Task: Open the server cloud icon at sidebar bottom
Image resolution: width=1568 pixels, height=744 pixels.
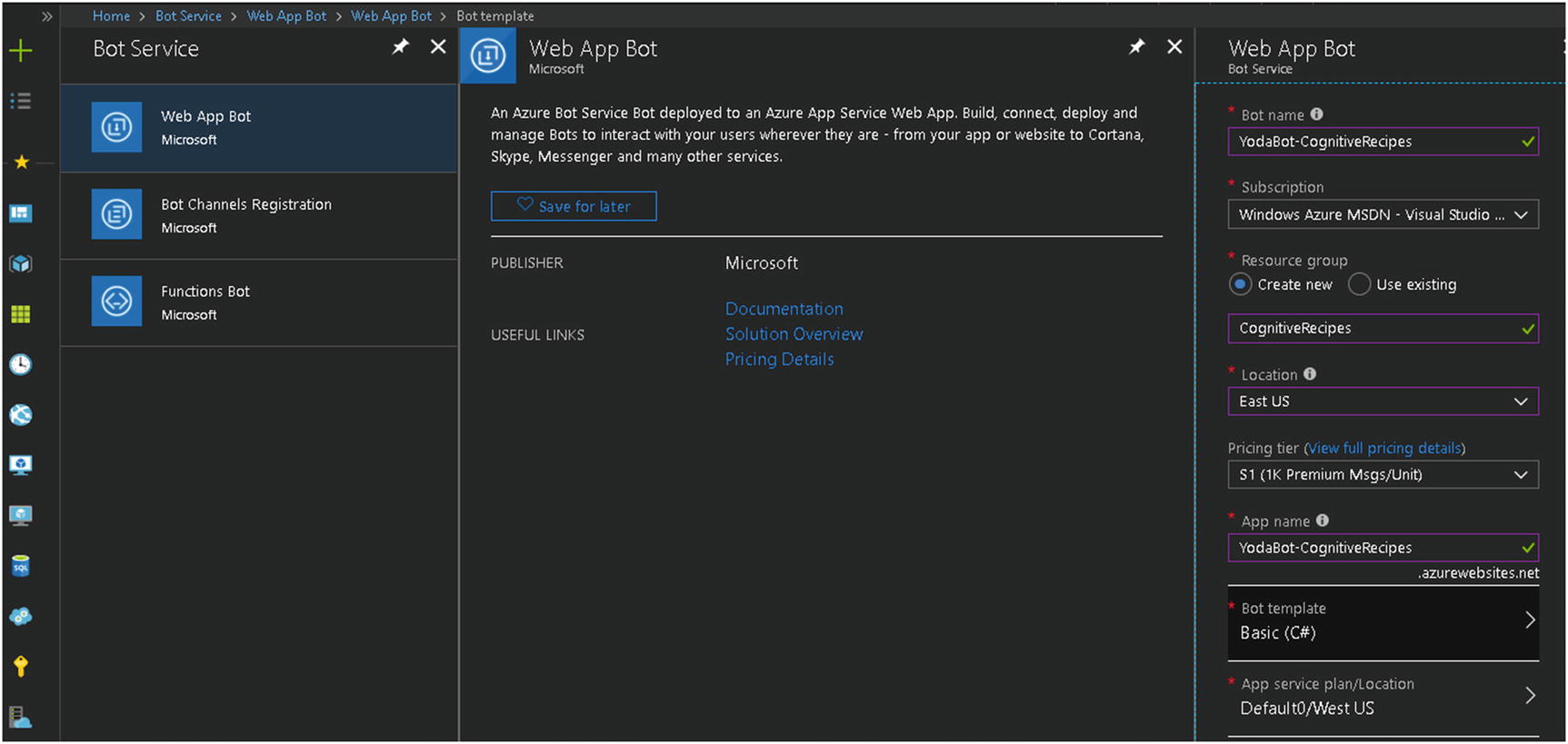Action: [x=20, y=718]
